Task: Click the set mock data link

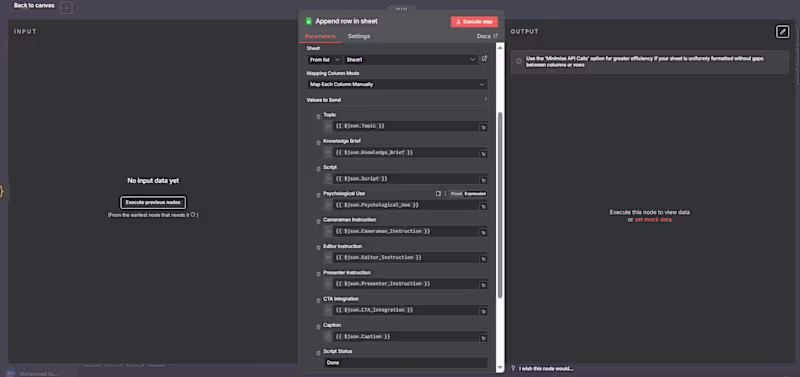Action: coord(653,219)
